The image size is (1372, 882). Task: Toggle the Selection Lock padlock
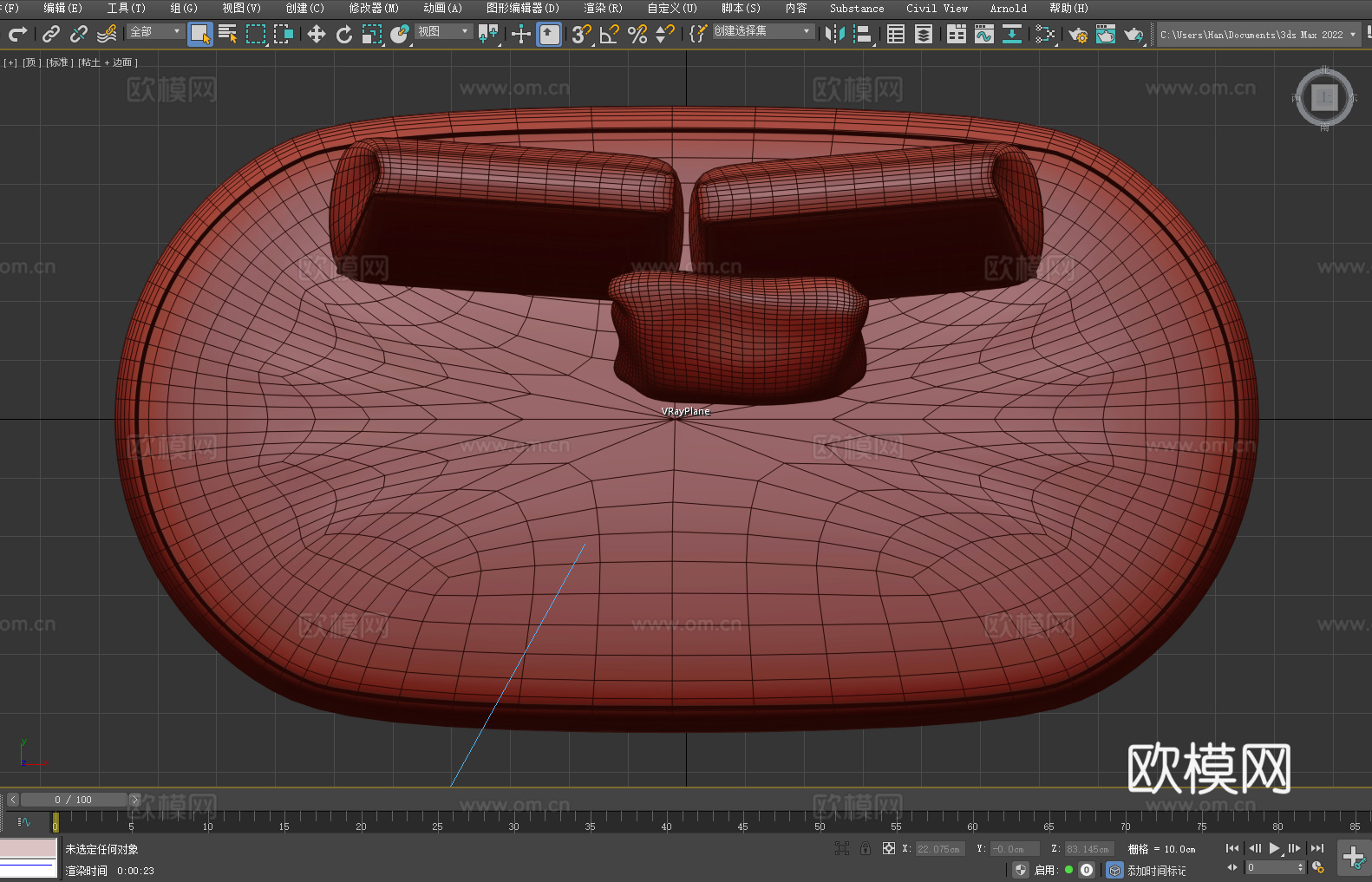866,848
